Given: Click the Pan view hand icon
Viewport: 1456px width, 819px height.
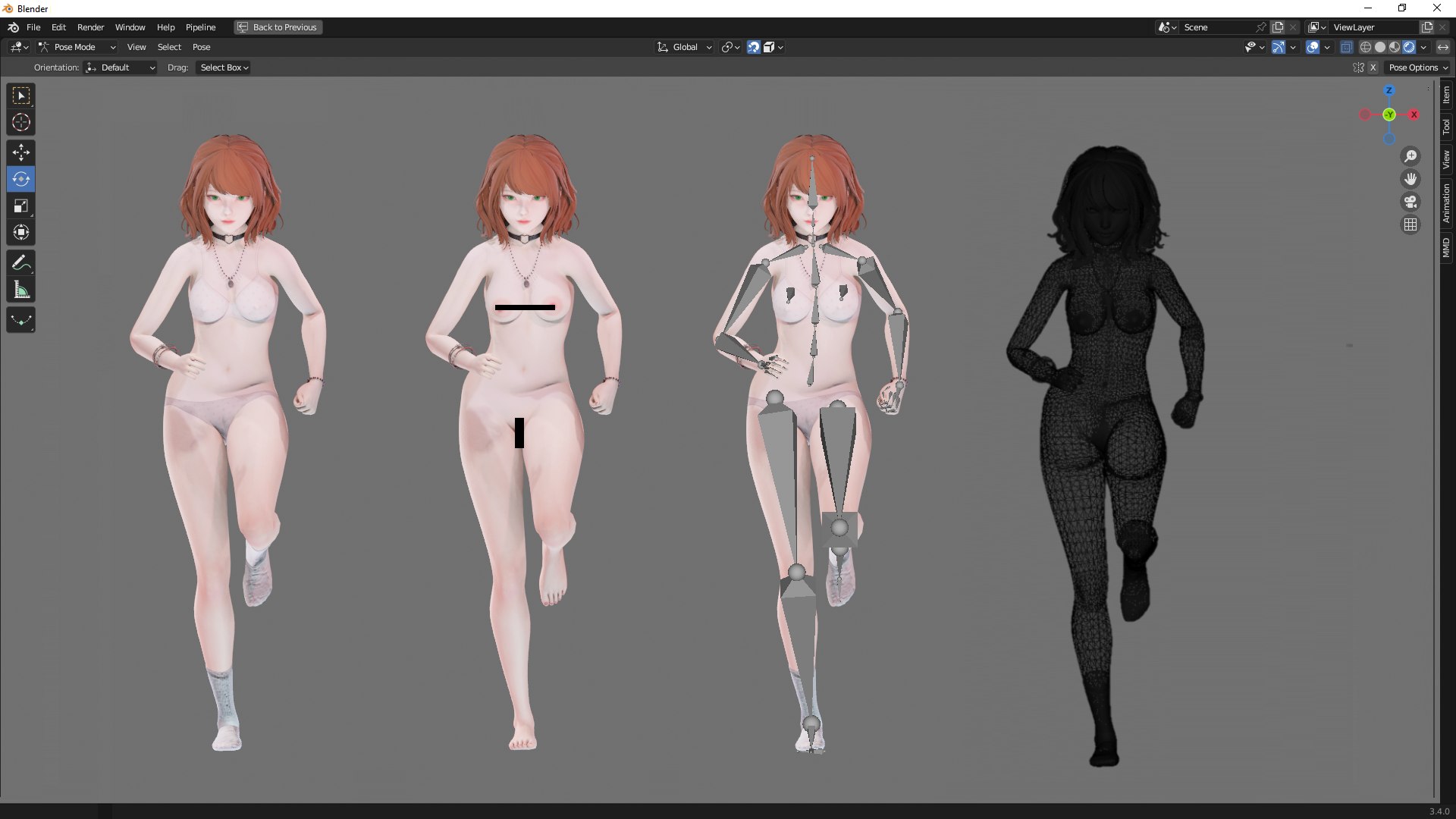Looking at the screenshot, I should click(x=1410, y=179).
